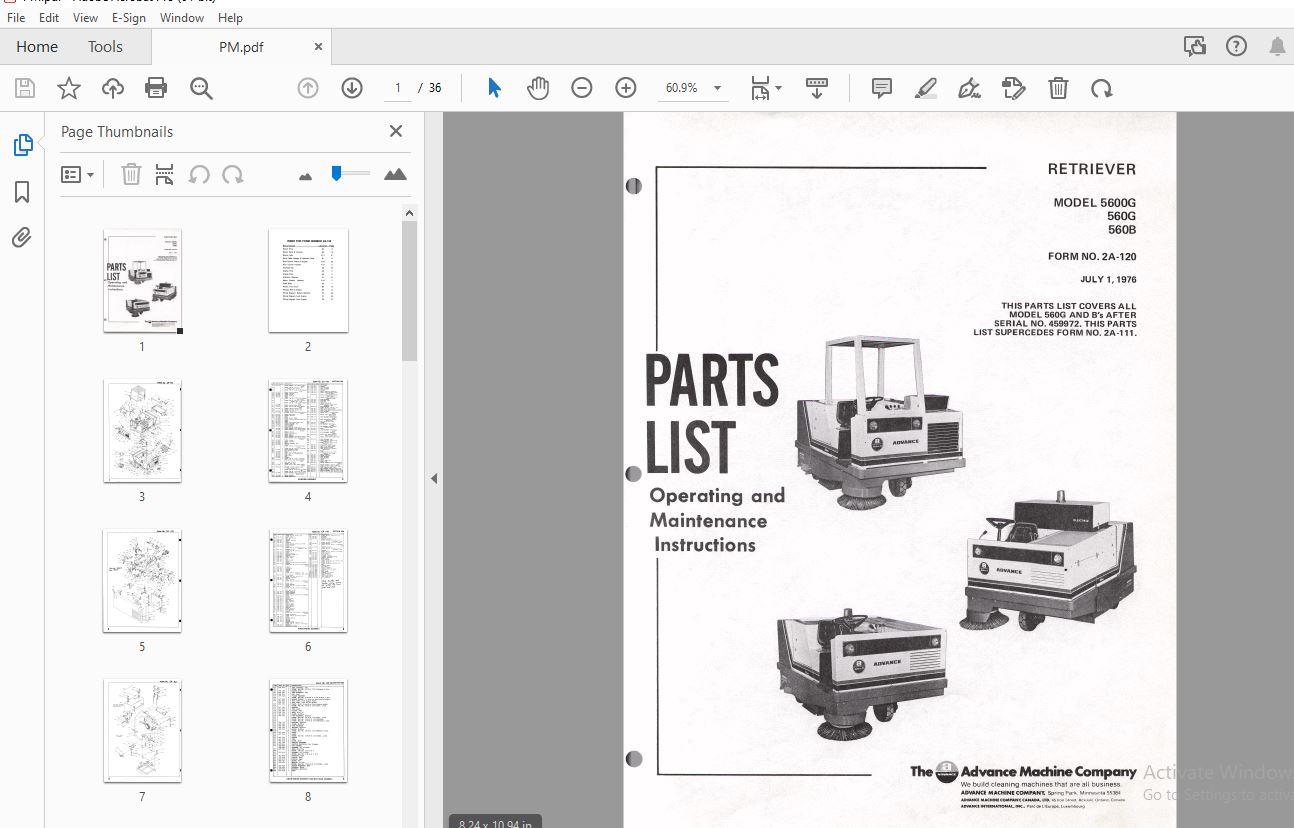
Task: Go to previous page arrow
Action: click(x=308, y=88)
